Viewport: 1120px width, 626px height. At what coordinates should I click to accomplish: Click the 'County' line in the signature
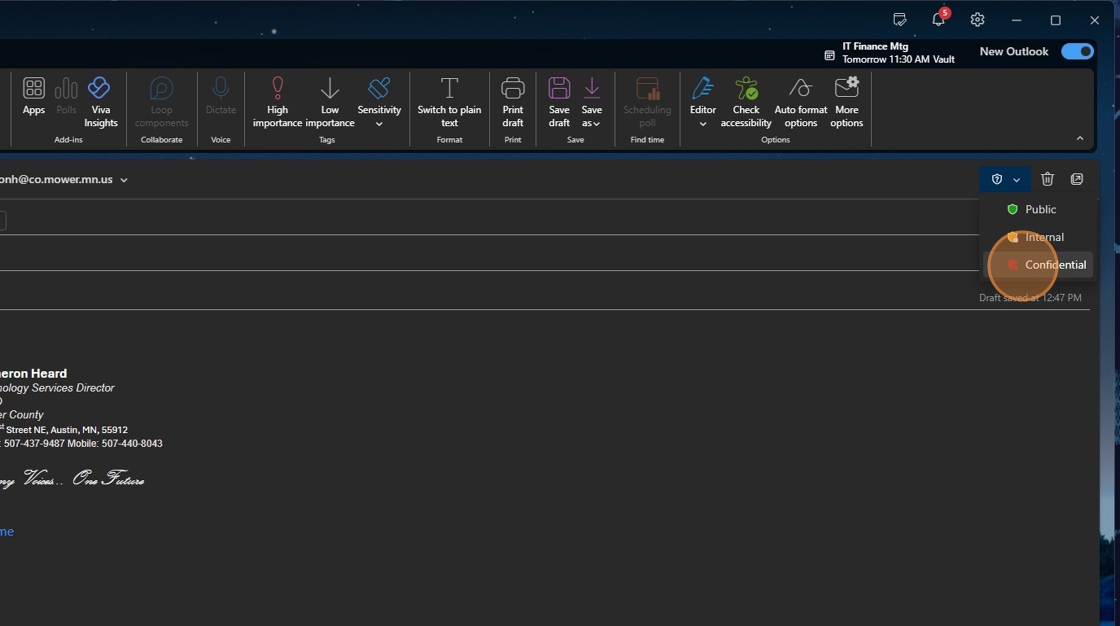click(x=26, y=415)
